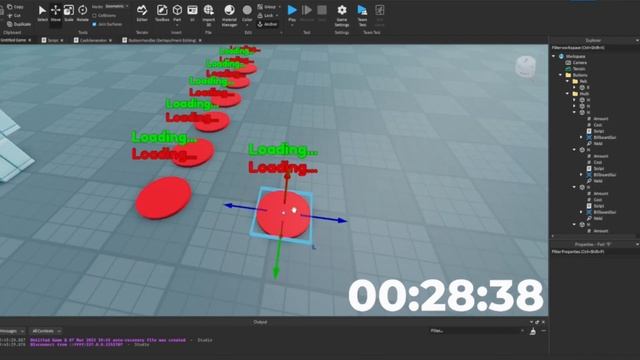The height and width of the screenshot is (360, 640).
Task: Select Terrain in the Explorer tree
Action: 579,69
